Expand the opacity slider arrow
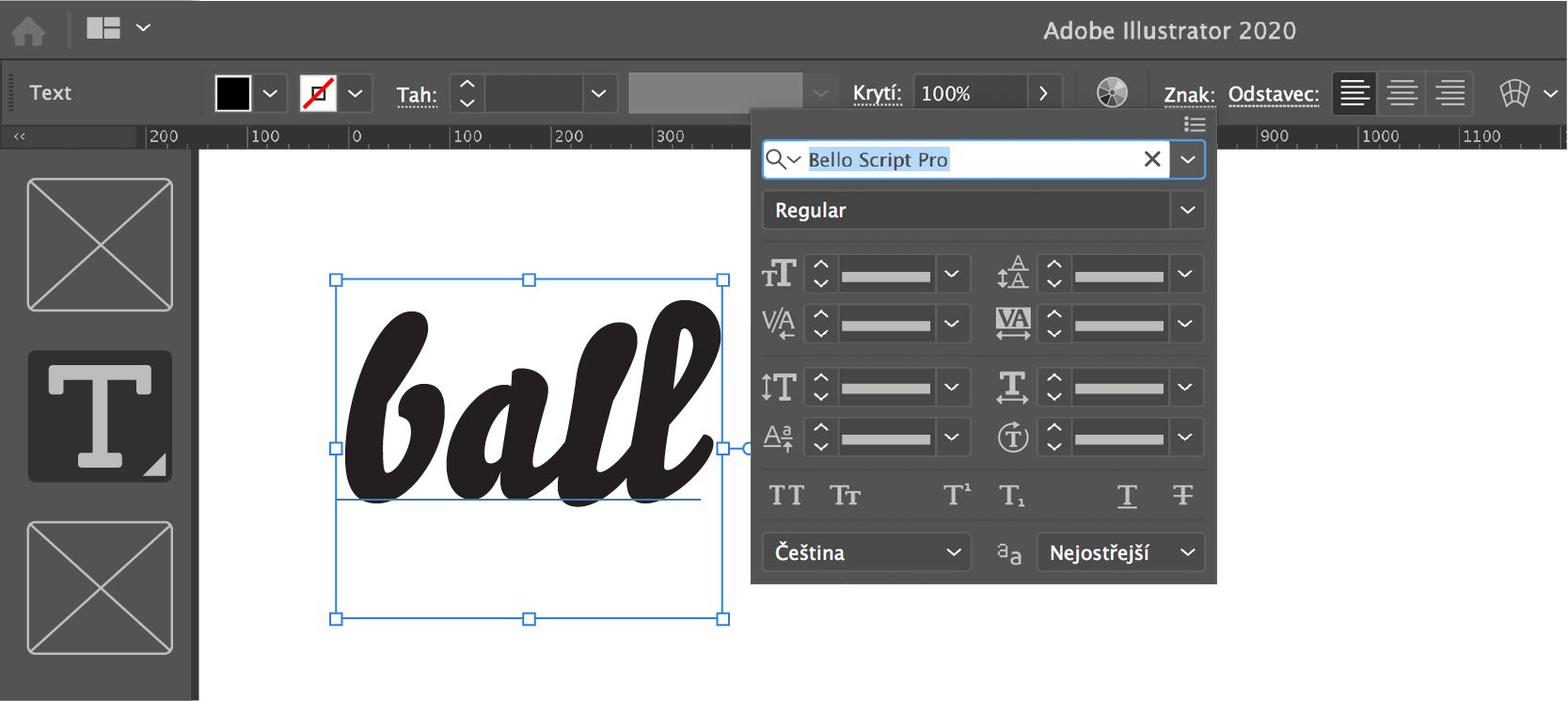This screenshot has height=701, width=1568. (1043, 93)
